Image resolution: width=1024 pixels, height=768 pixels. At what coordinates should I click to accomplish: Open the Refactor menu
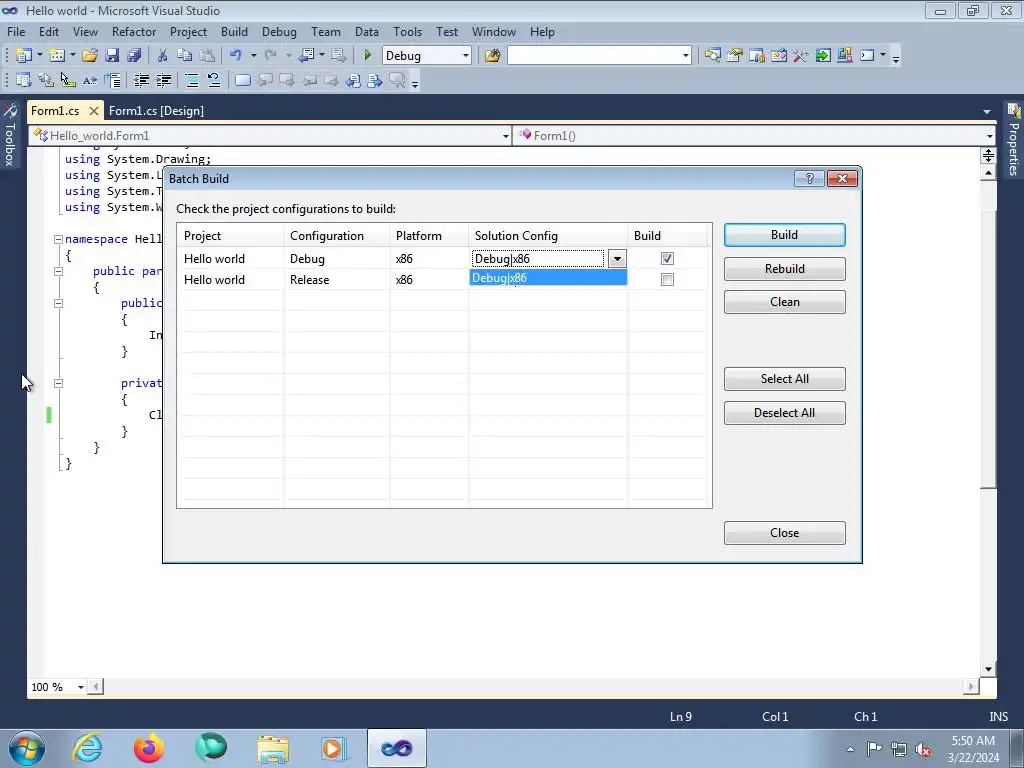(134, 31)
